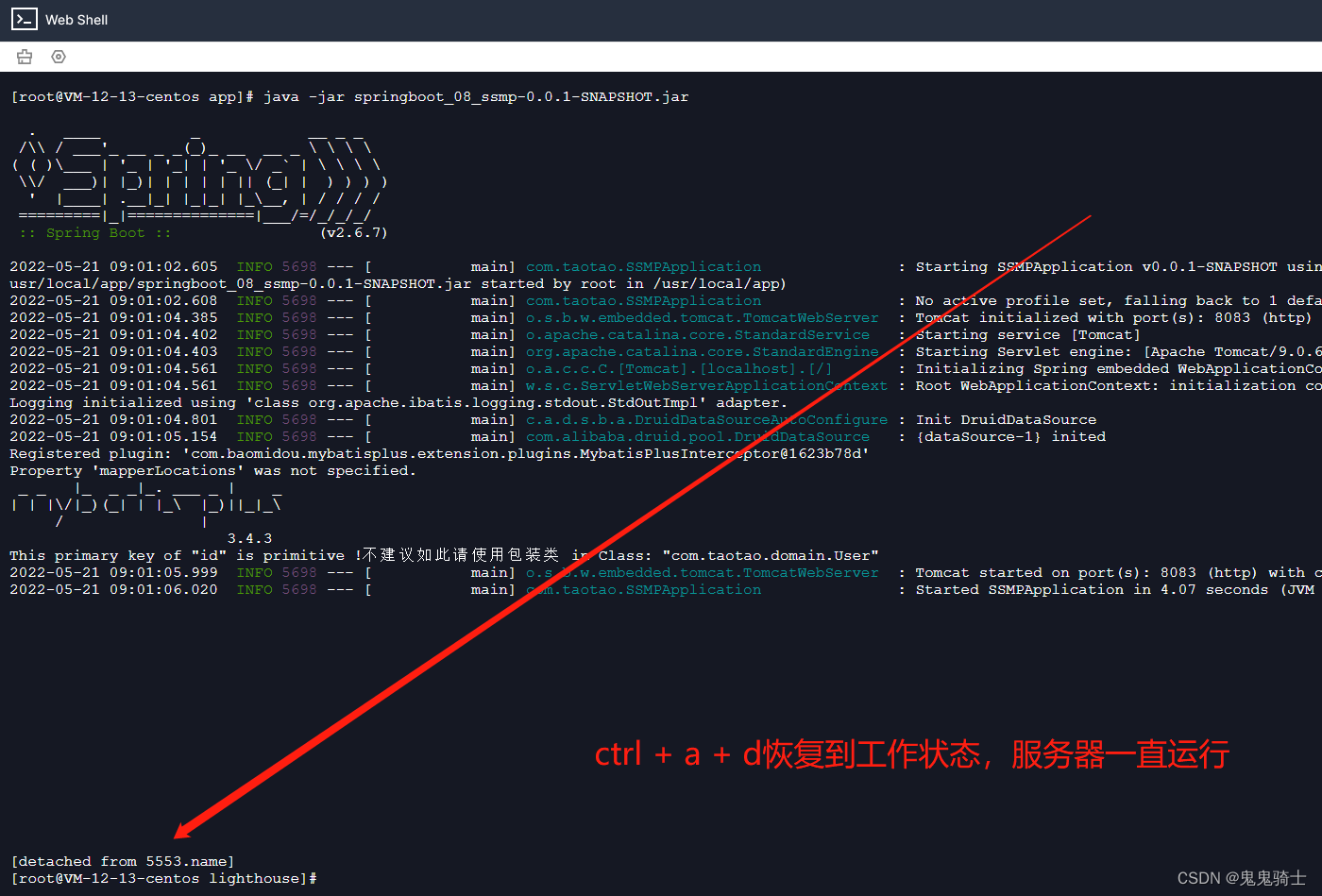
Task: Click timestamp "2022-05-21 09:01:02.605"
Action: tap(113, 266)
